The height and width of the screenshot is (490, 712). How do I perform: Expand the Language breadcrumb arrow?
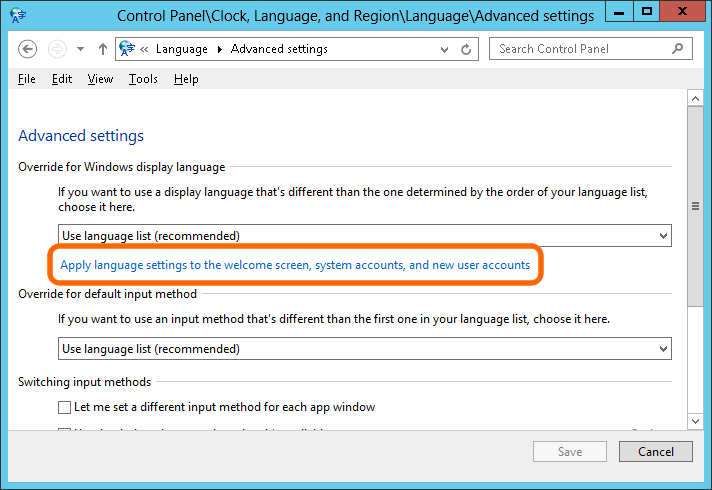coord(220,49)
